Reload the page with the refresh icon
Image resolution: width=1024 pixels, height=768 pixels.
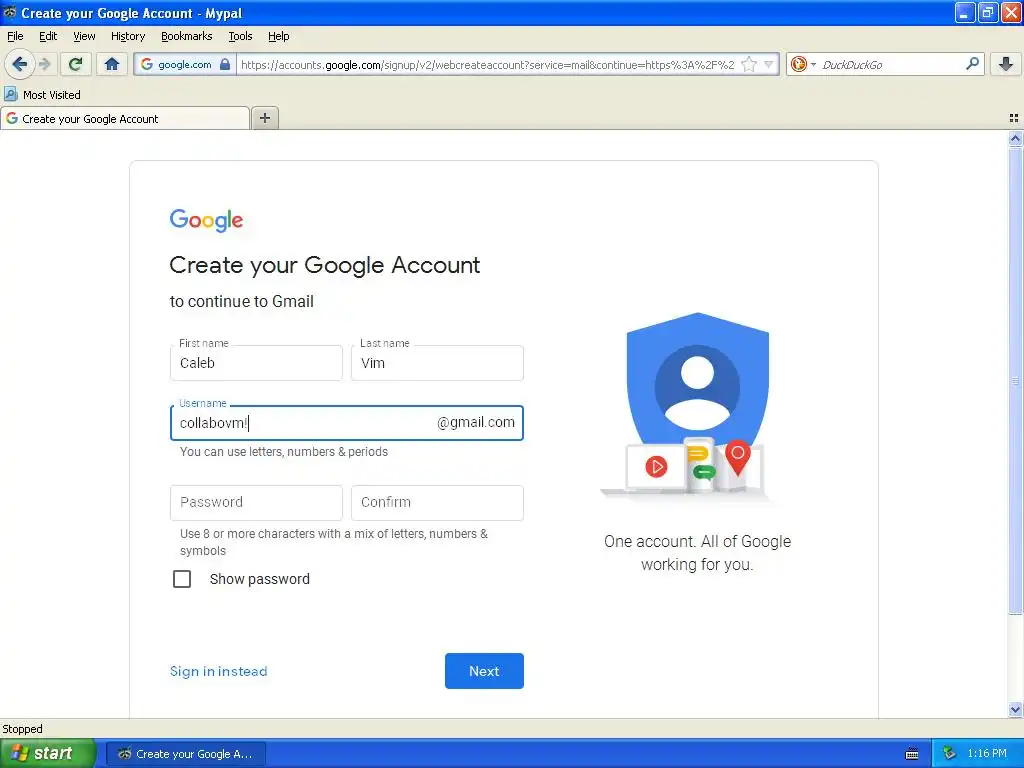point(76,64)
